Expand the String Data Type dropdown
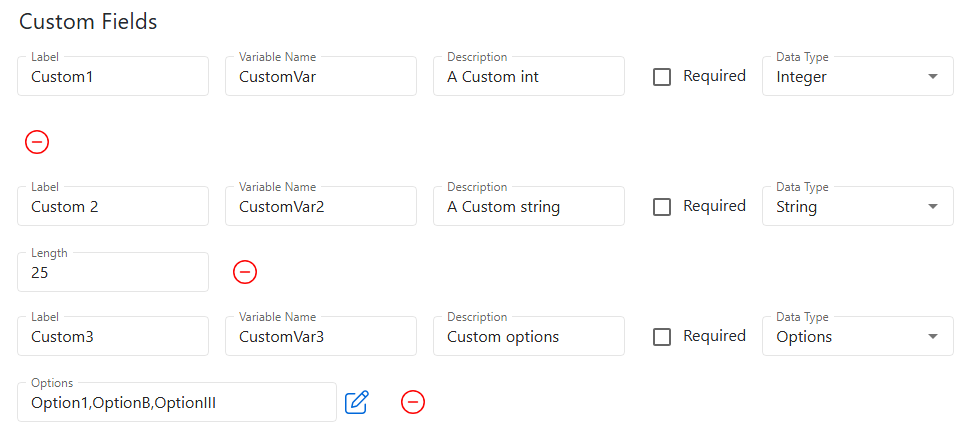 point(857,207)
